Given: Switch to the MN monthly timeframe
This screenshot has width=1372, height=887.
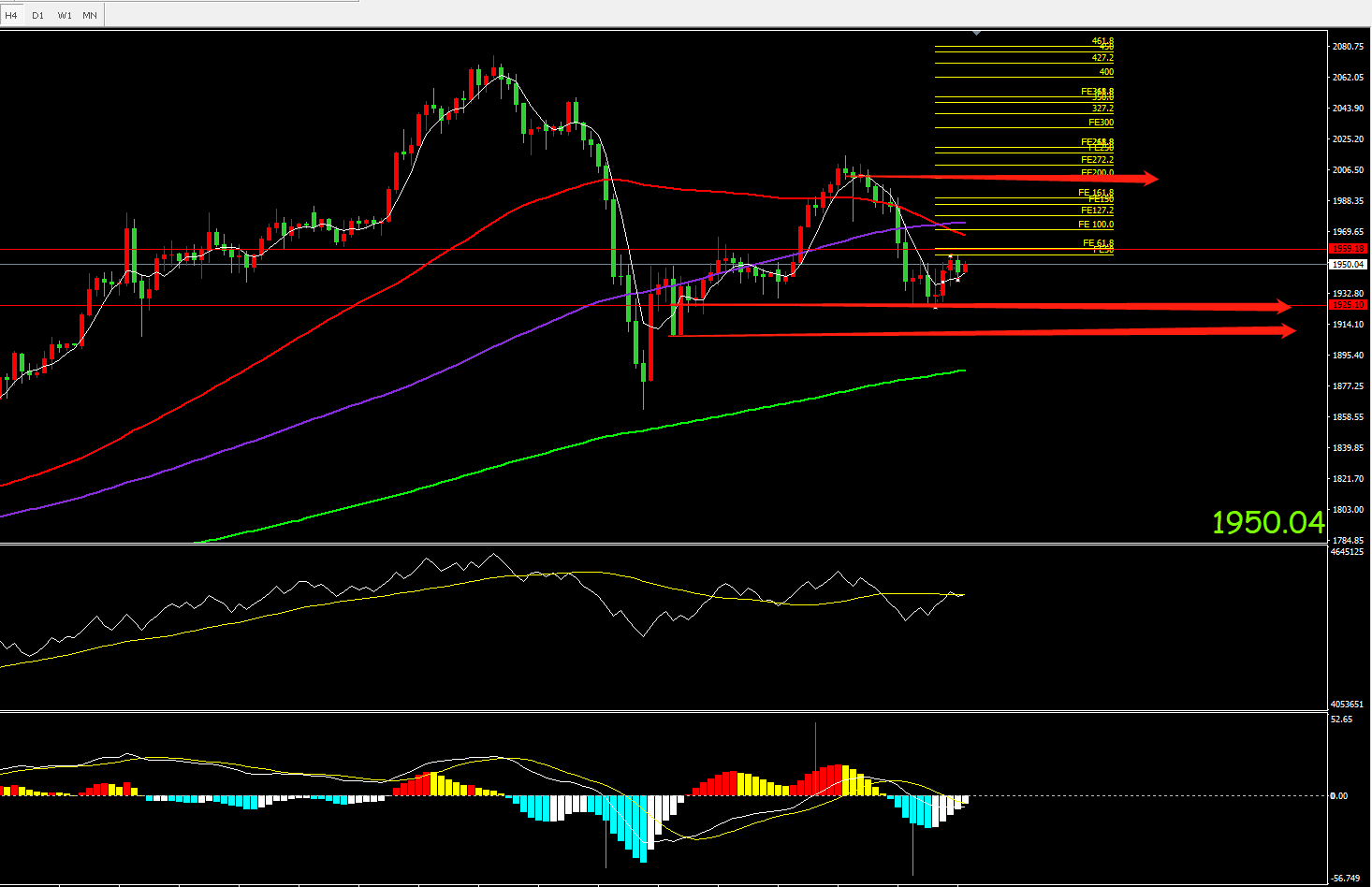Looking at the screenshot, I should [x=90, y=15].
